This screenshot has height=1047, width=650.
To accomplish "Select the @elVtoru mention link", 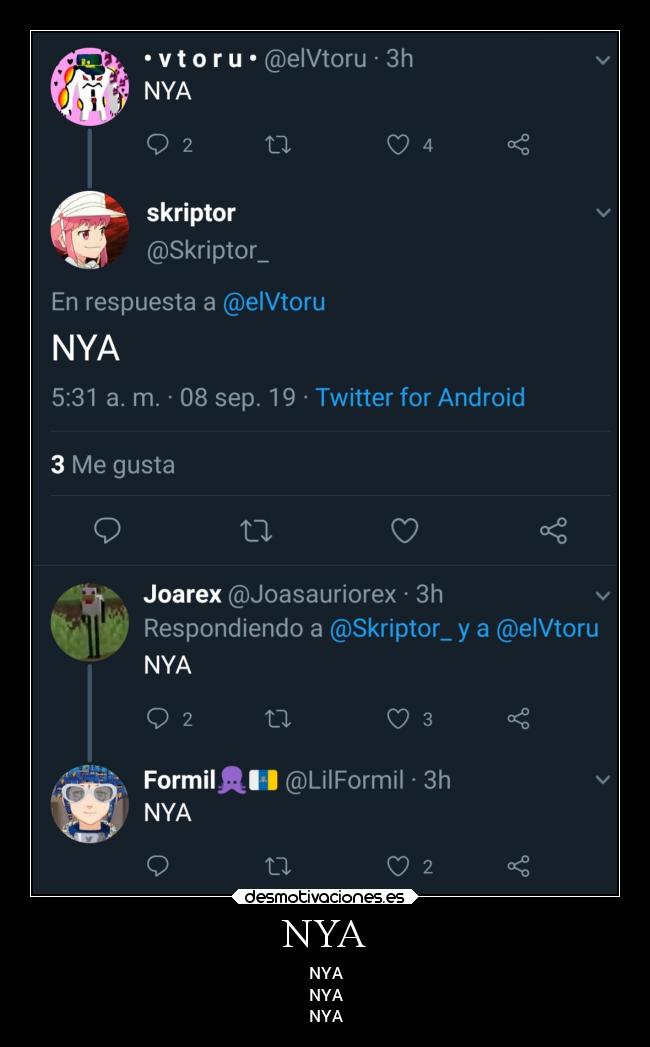I will pyautogui.click(x=277, y=301).
